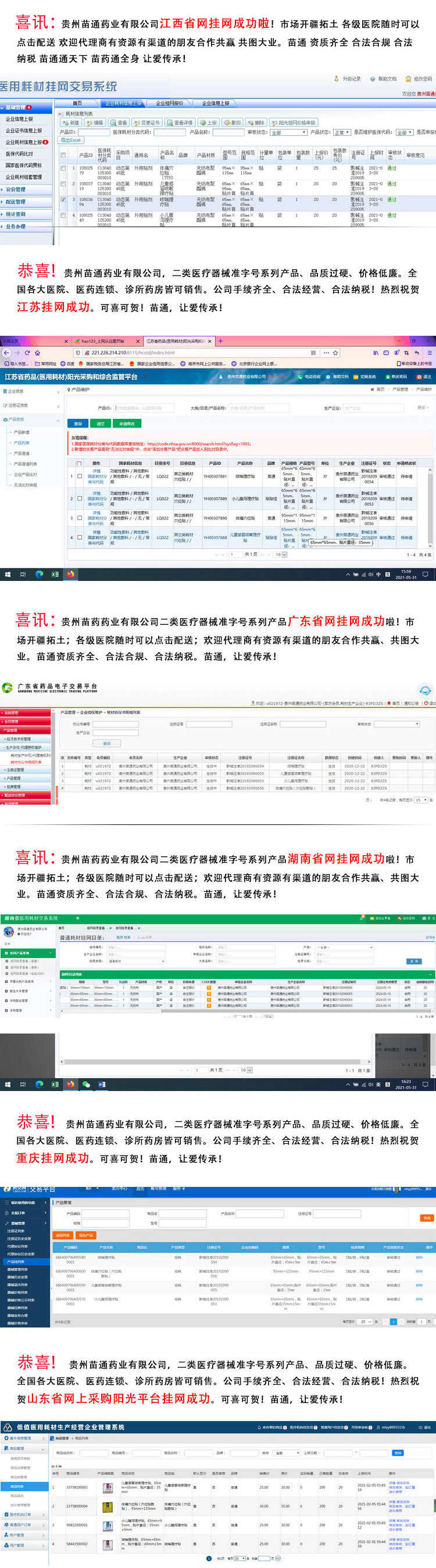Open Word icon in Hunan screenshot taskbar
The image size is (436, 1568).
(x=102, y=1084)
